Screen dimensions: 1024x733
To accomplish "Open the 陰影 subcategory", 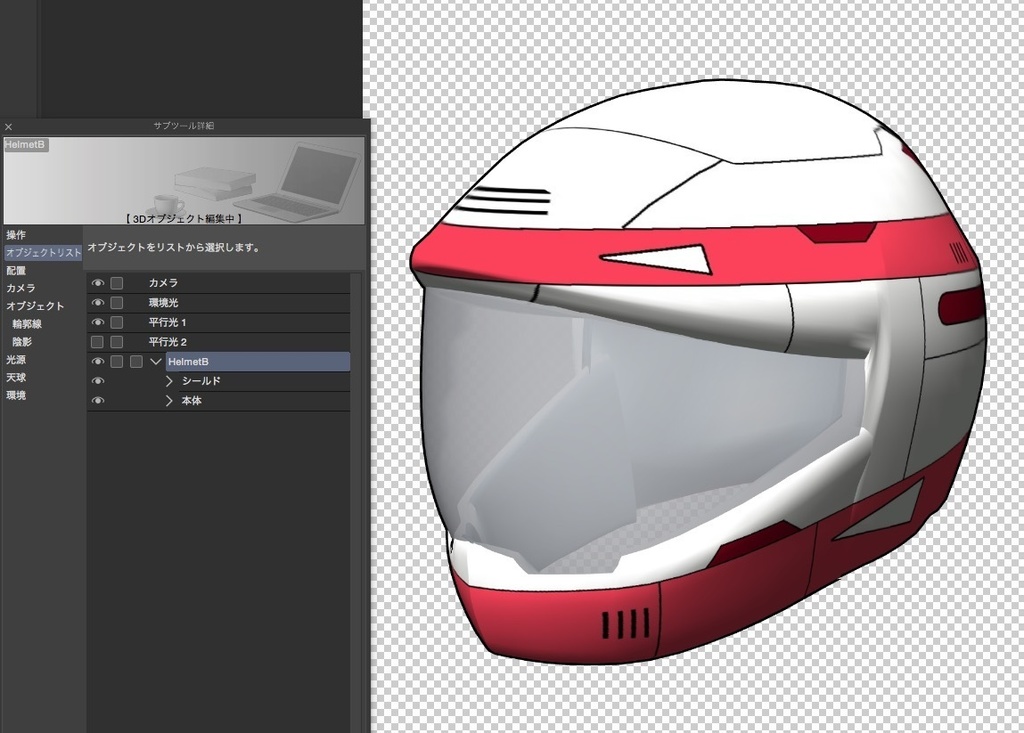I will point(22,342).
